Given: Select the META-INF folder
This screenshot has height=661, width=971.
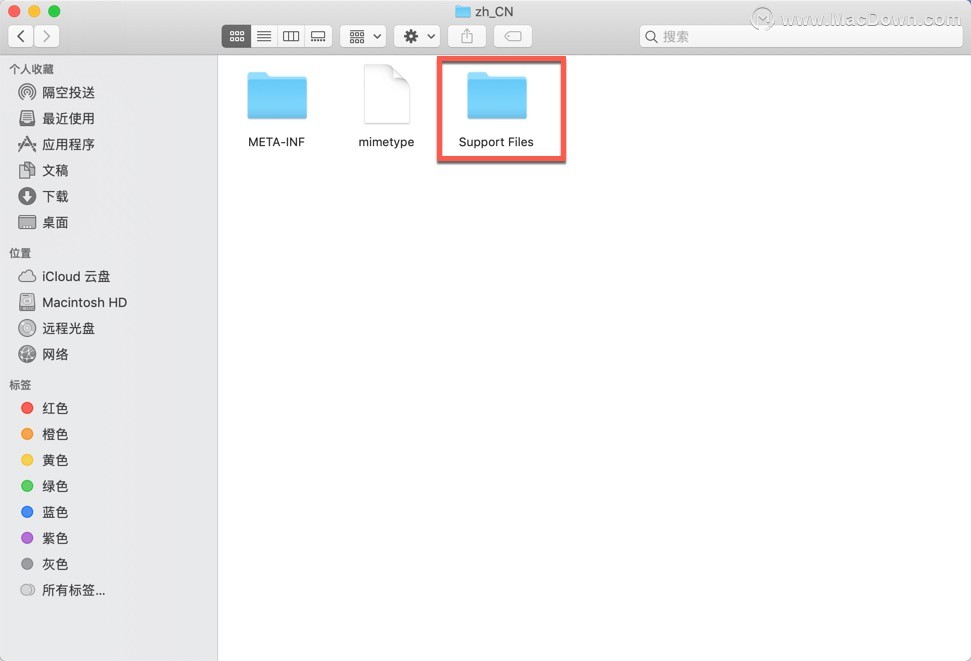Looking at the screenshot, I should [277, 95].
